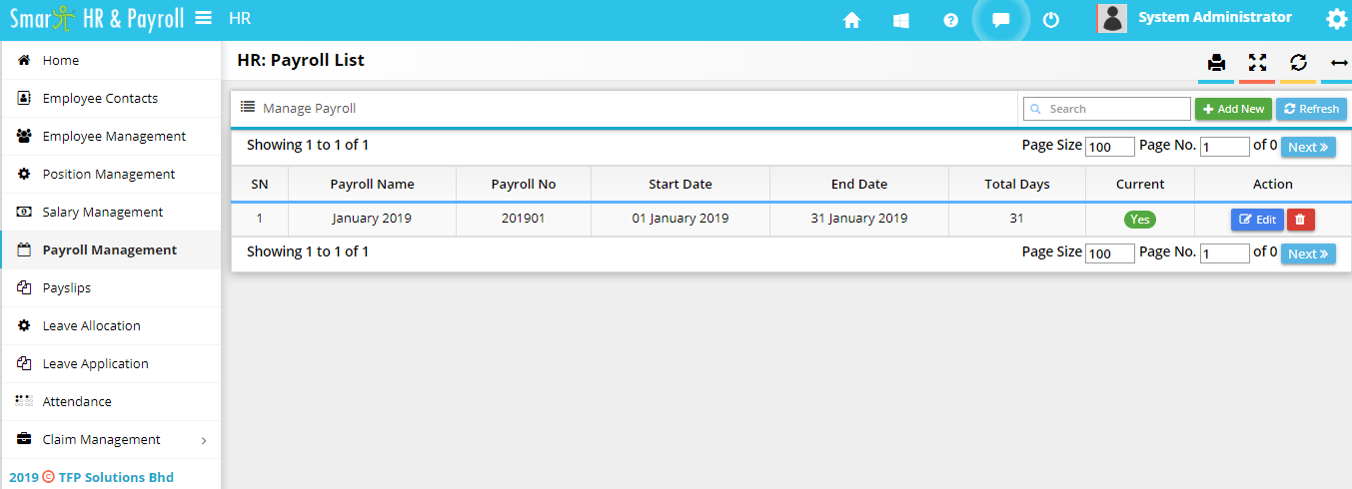The image size is (1352, 489).
Task: Toggle the sidebar hamburger menu
Action: coord(203,18)
